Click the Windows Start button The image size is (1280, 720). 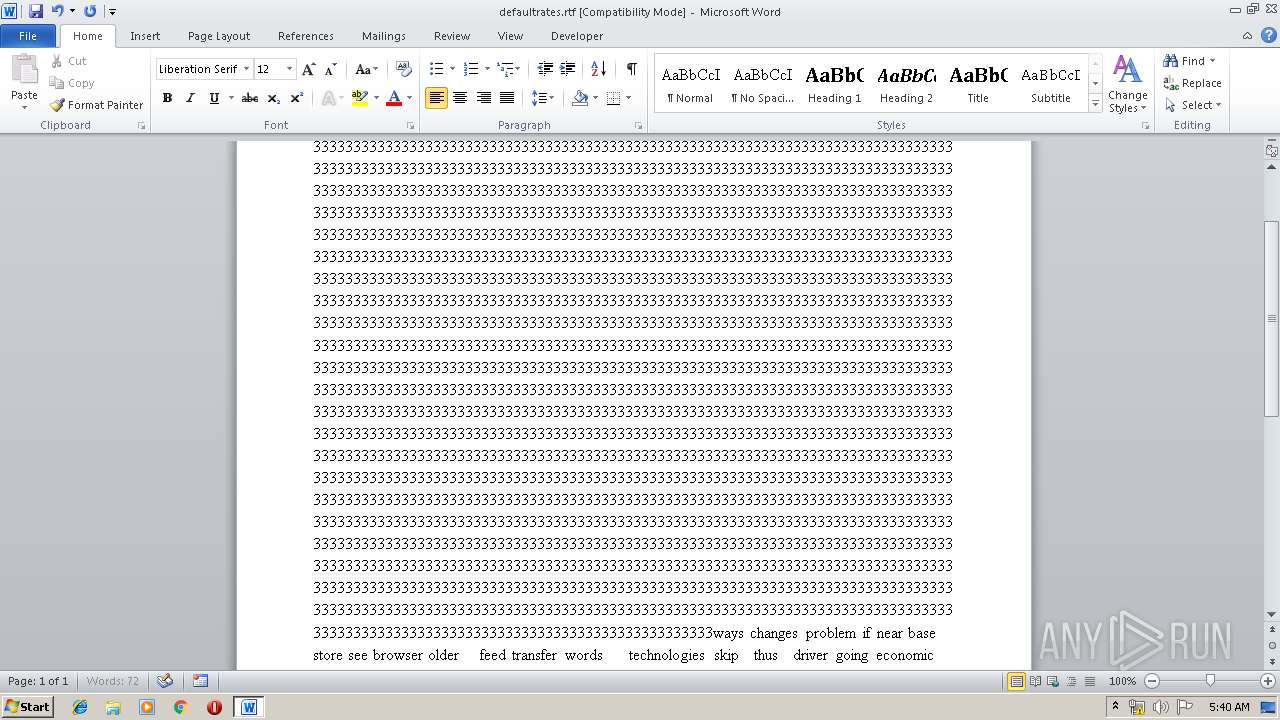pos(27,707)
